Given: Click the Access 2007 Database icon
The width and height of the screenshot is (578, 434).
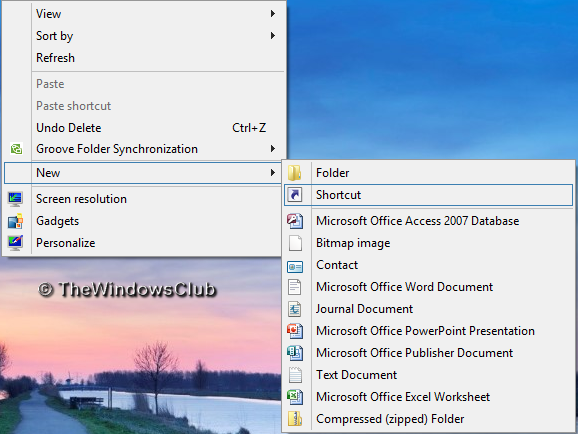Looking at the screenshot, I should coord(295,221).
